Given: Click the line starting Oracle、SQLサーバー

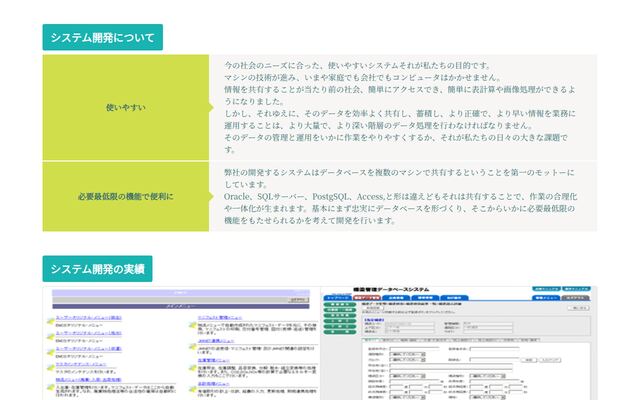Looking at the screenshot, I should click(400, 197).
